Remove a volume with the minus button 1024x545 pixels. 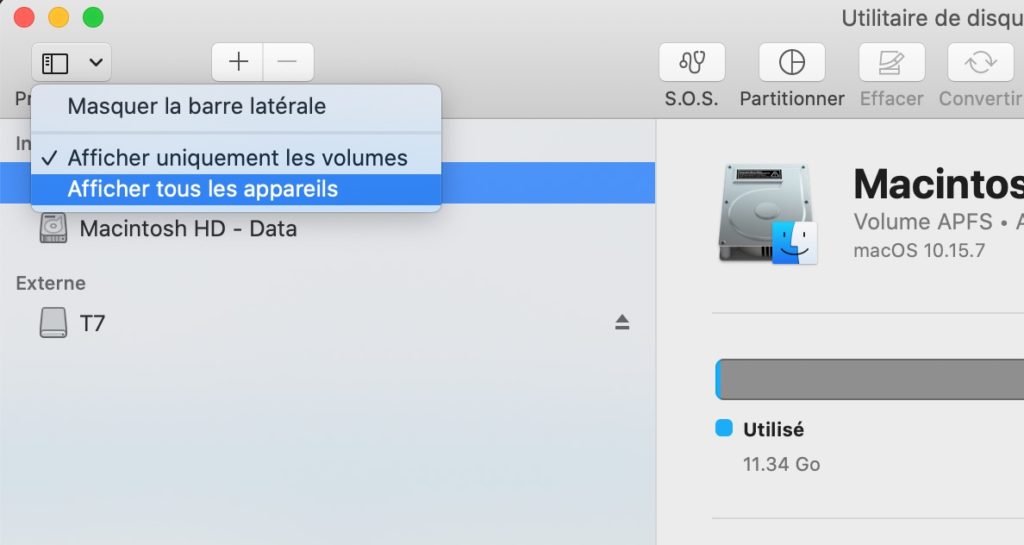pos(288,62)
